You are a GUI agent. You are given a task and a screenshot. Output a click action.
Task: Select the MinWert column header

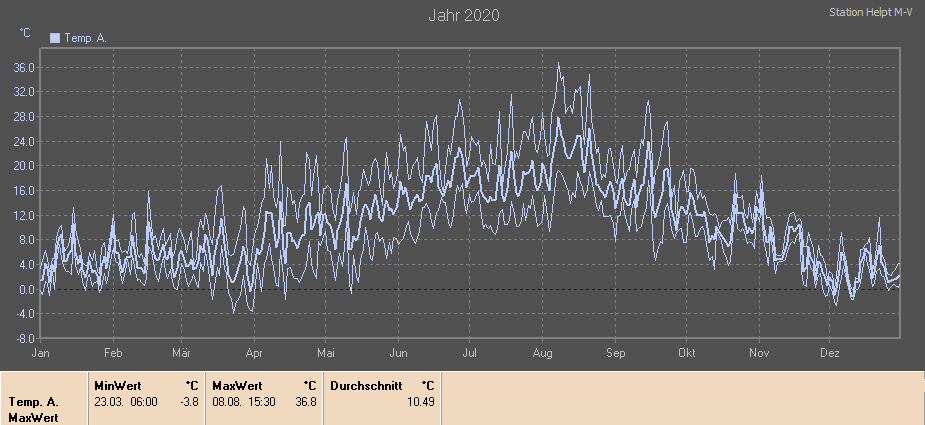[x=117, y=385]
